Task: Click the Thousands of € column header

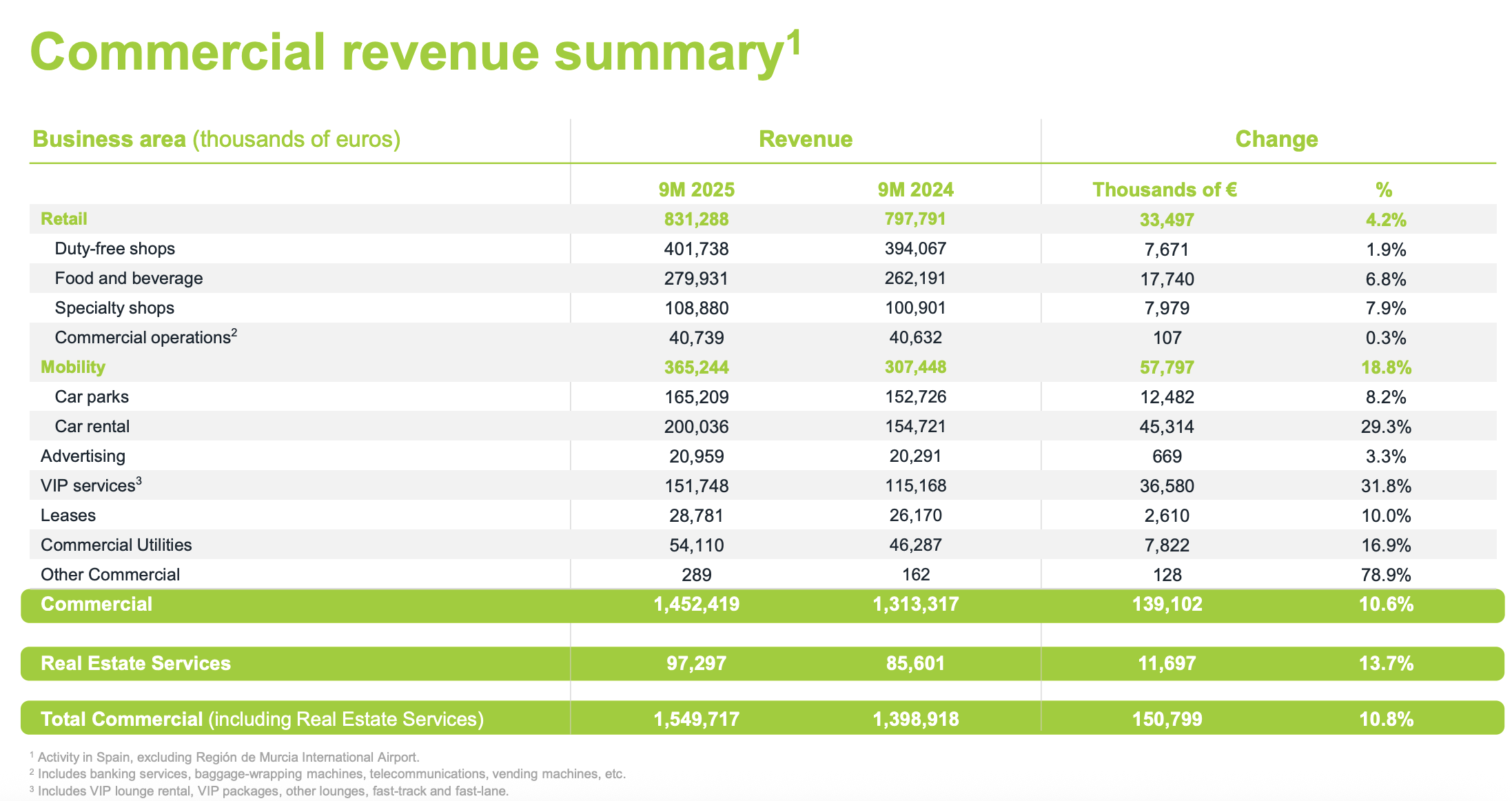Action: pos(1164,190)
